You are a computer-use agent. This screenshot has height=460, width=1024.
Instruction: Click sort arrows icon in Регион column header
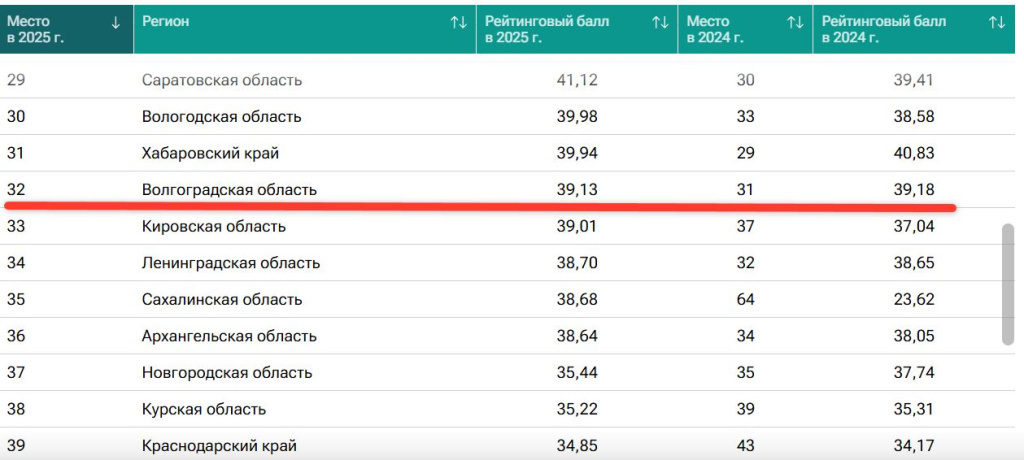(458, 22)
